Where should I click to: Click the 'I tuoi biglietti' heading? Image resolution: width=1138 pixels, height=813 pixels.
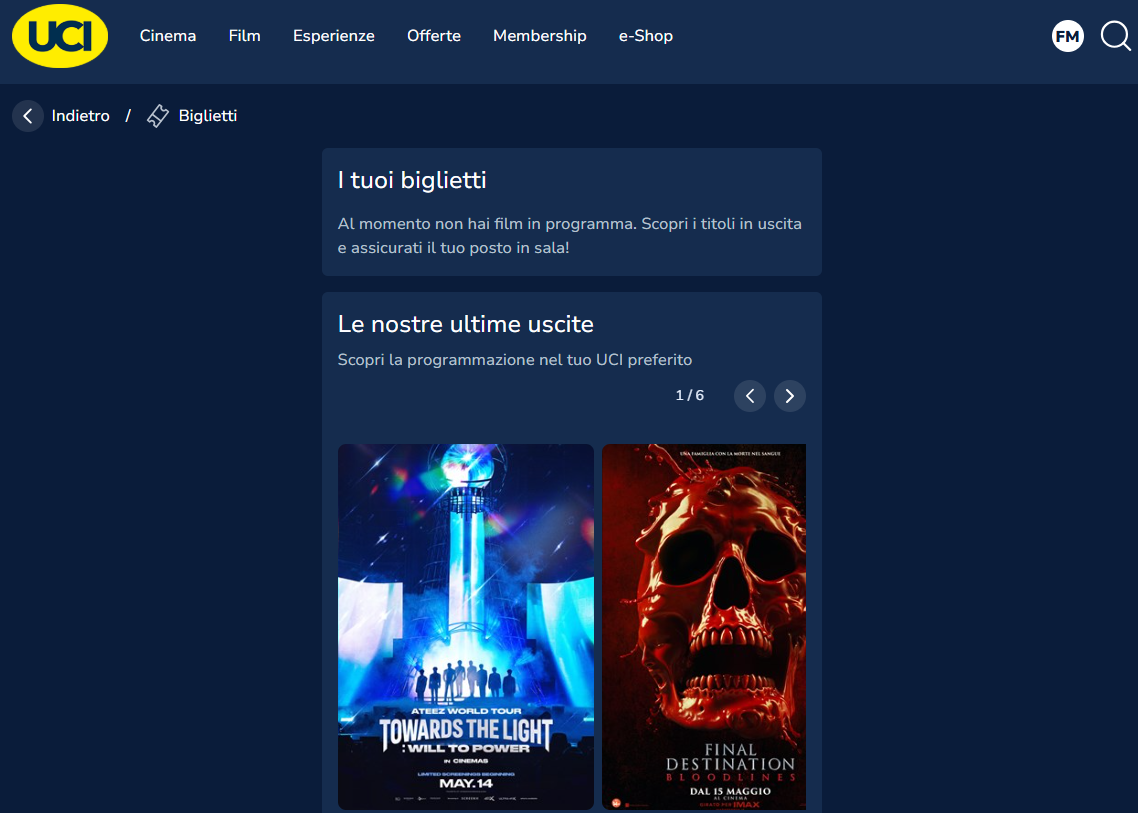[412, 180]
